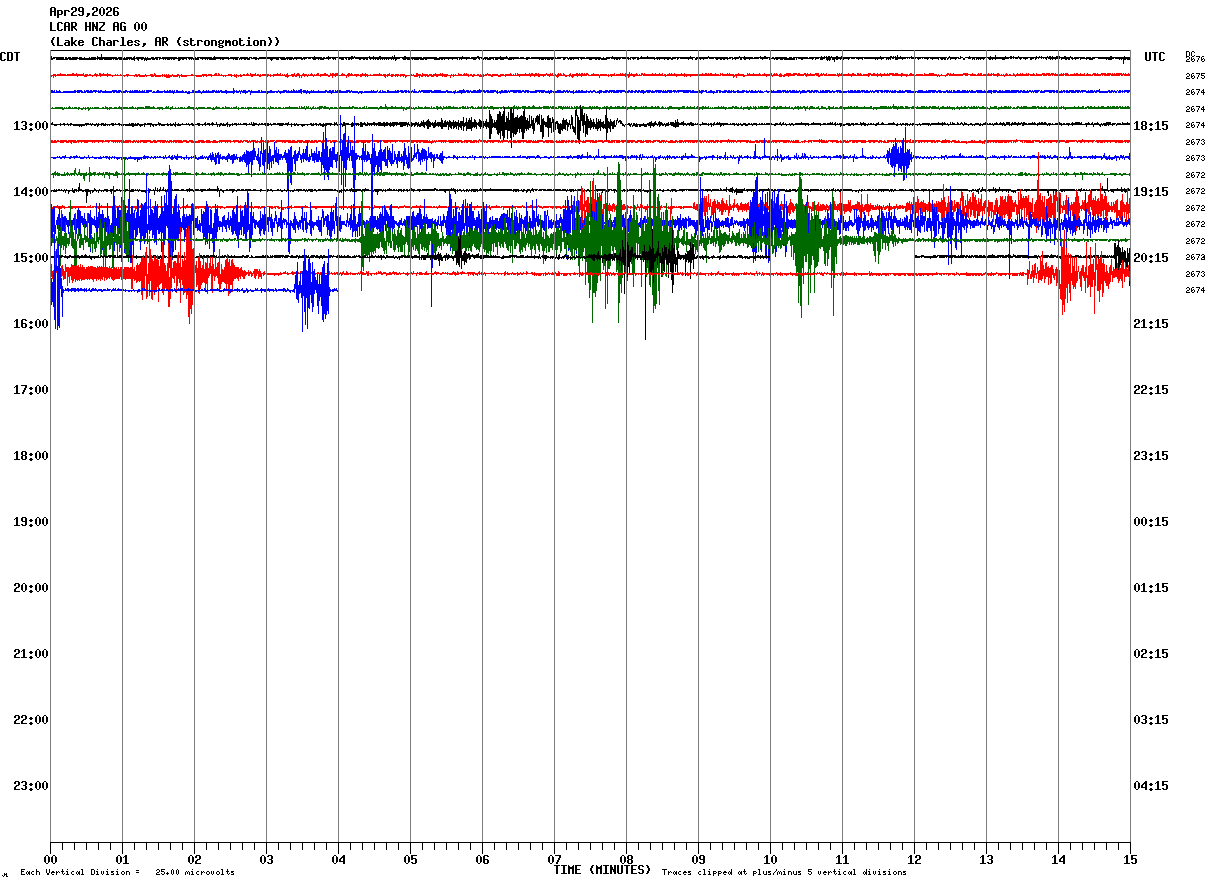1210x886 pixels.
Task: Click the Apr29,2026 date header
Action: 84,12
